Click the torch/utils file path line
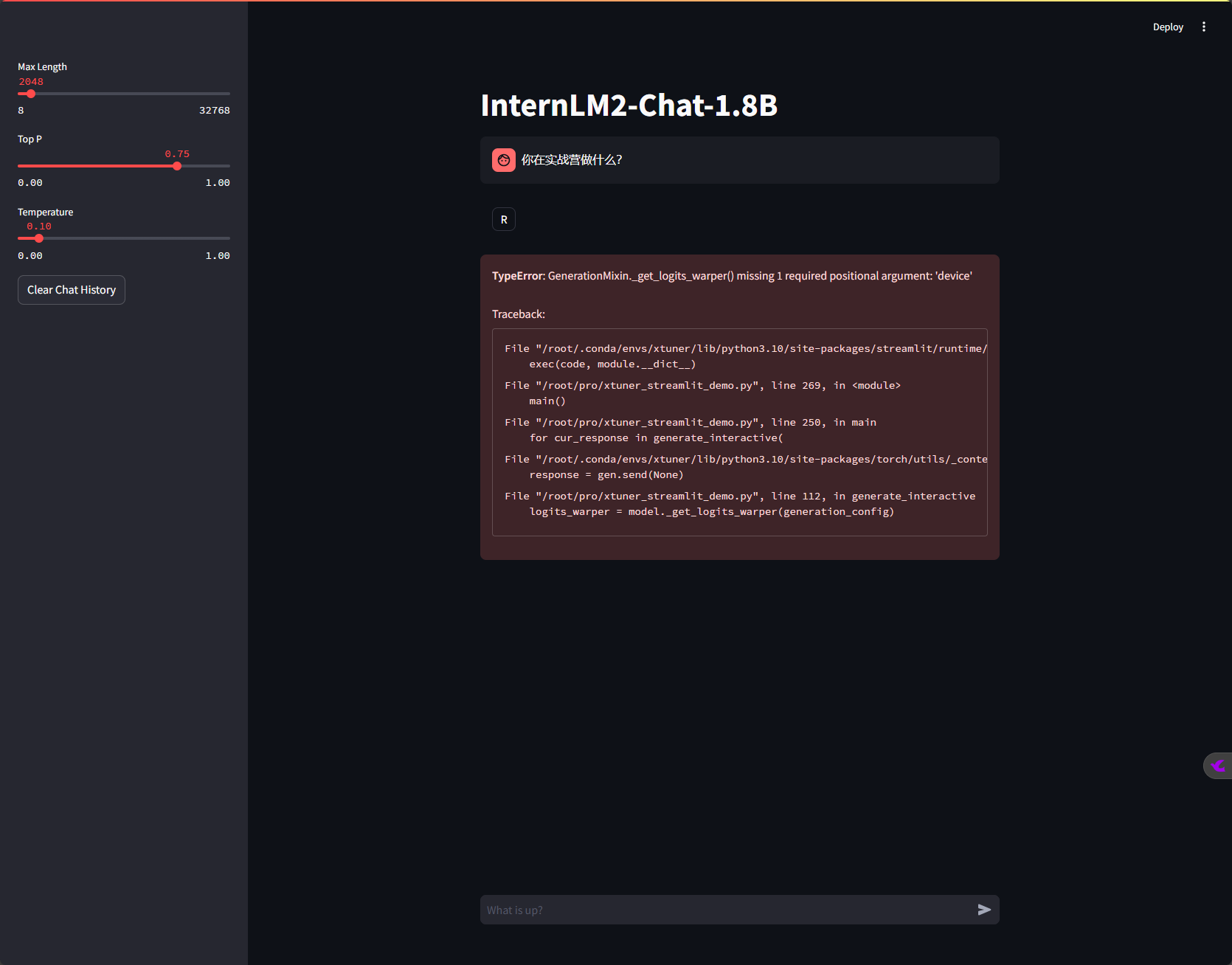This screenshot has height=965, width=1232. (x=746, y=459)
